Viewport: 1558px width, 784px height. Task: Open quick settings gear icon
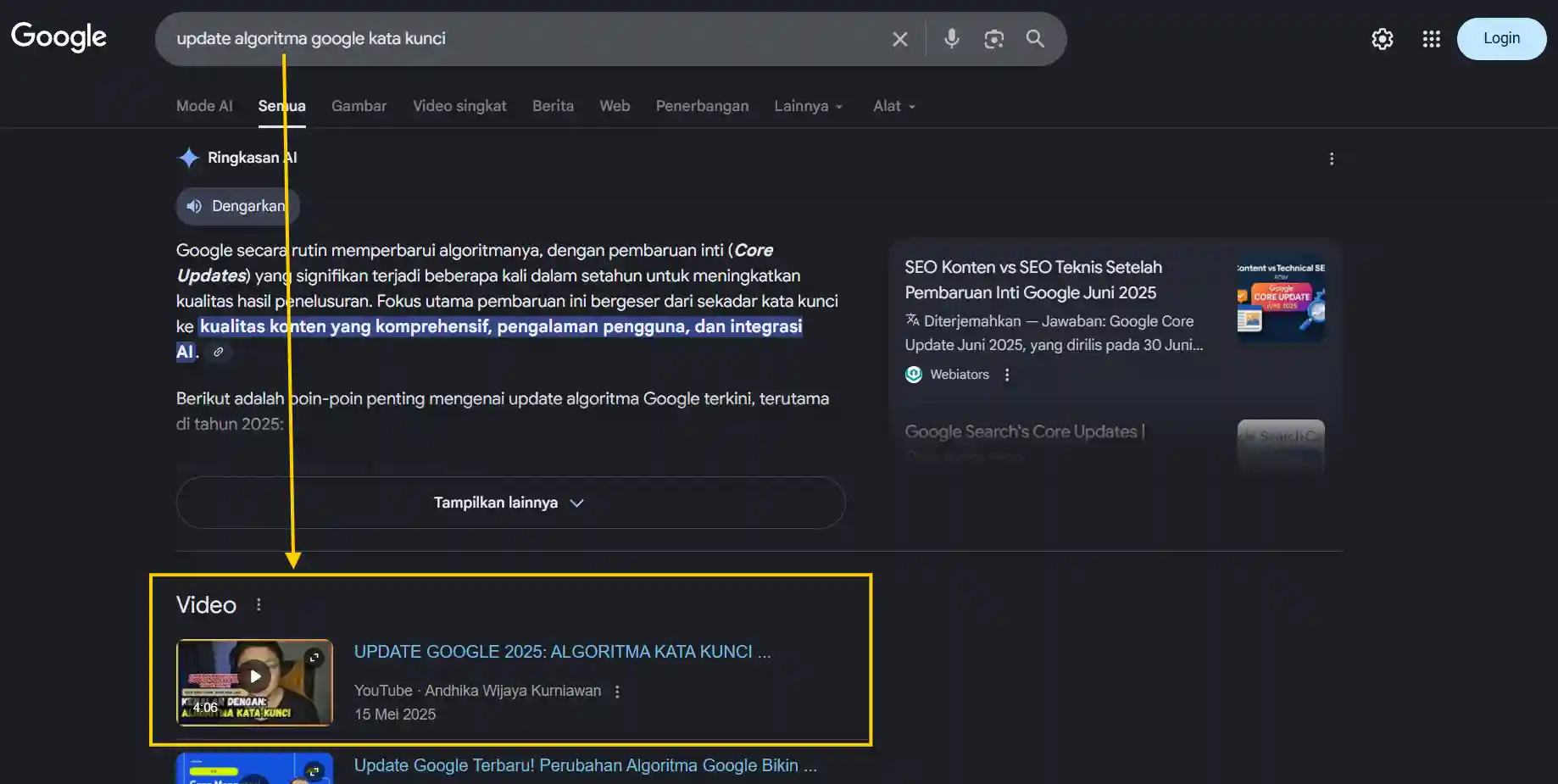[1383, 39]
